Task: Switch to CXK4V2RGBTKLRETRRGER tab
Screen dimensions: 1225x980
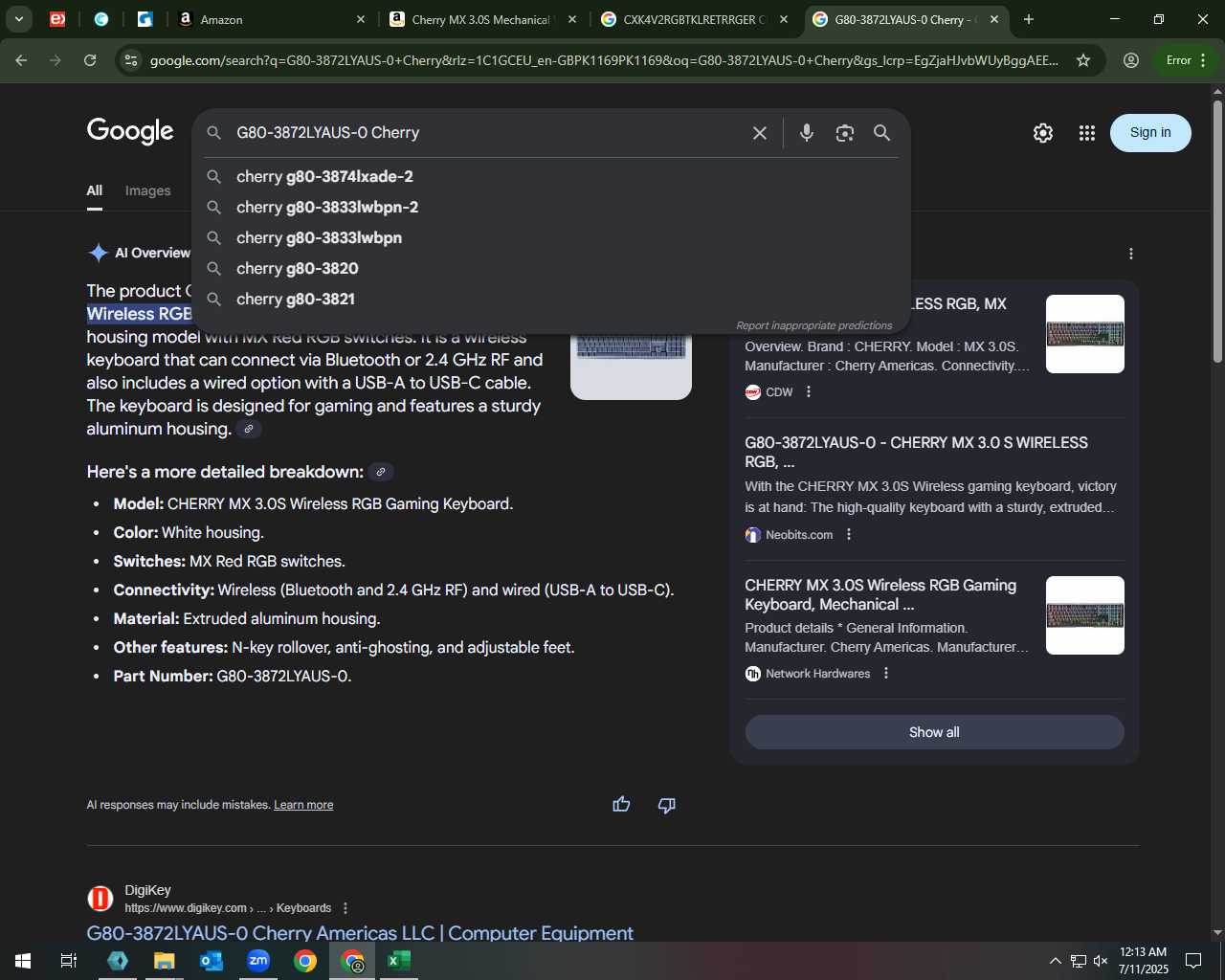Action: (x=695, y=19)
